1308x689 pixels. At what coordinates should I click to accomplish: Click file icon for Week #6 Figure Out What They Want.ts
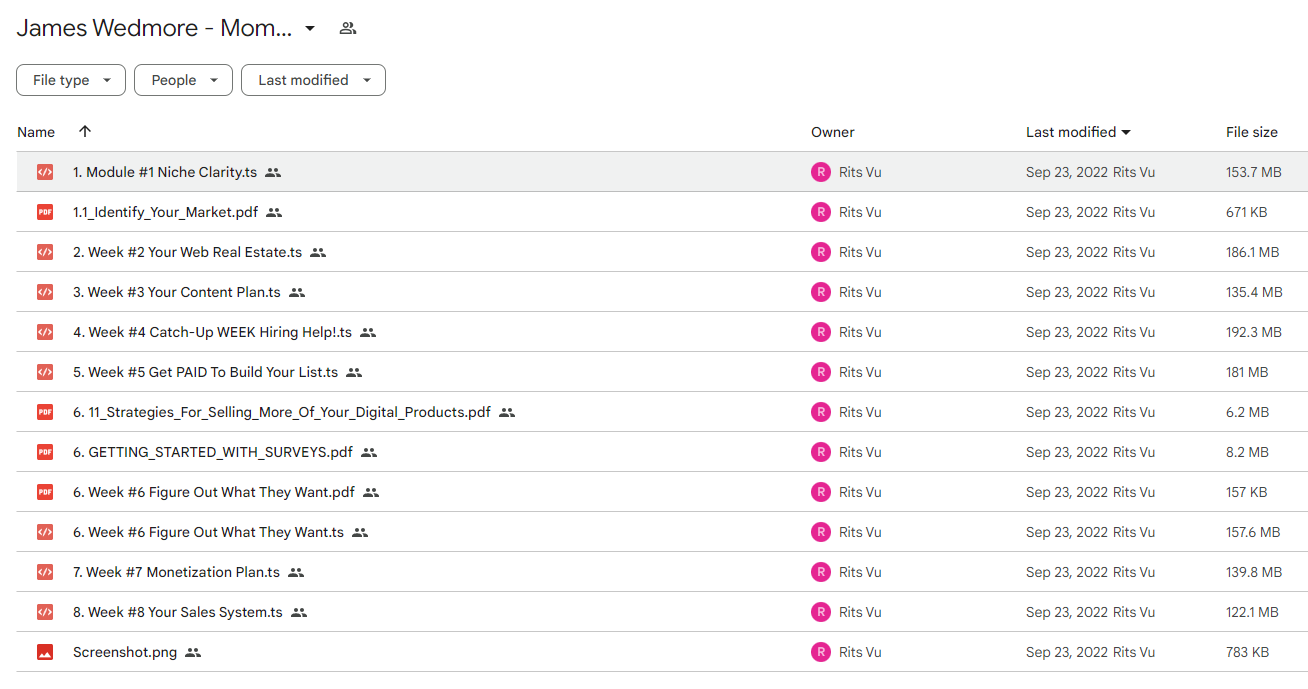pyautogui.click(x=45, y=532)
